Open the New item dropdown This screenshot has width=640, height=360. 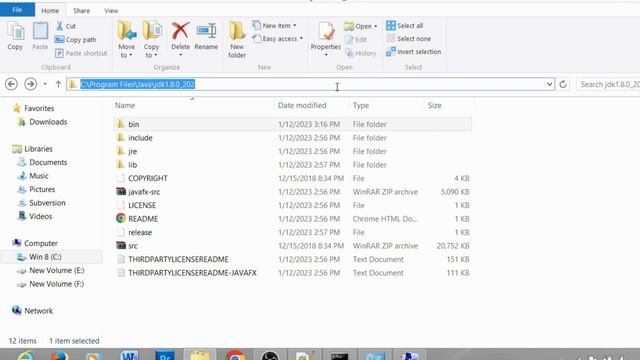point(274,25)
